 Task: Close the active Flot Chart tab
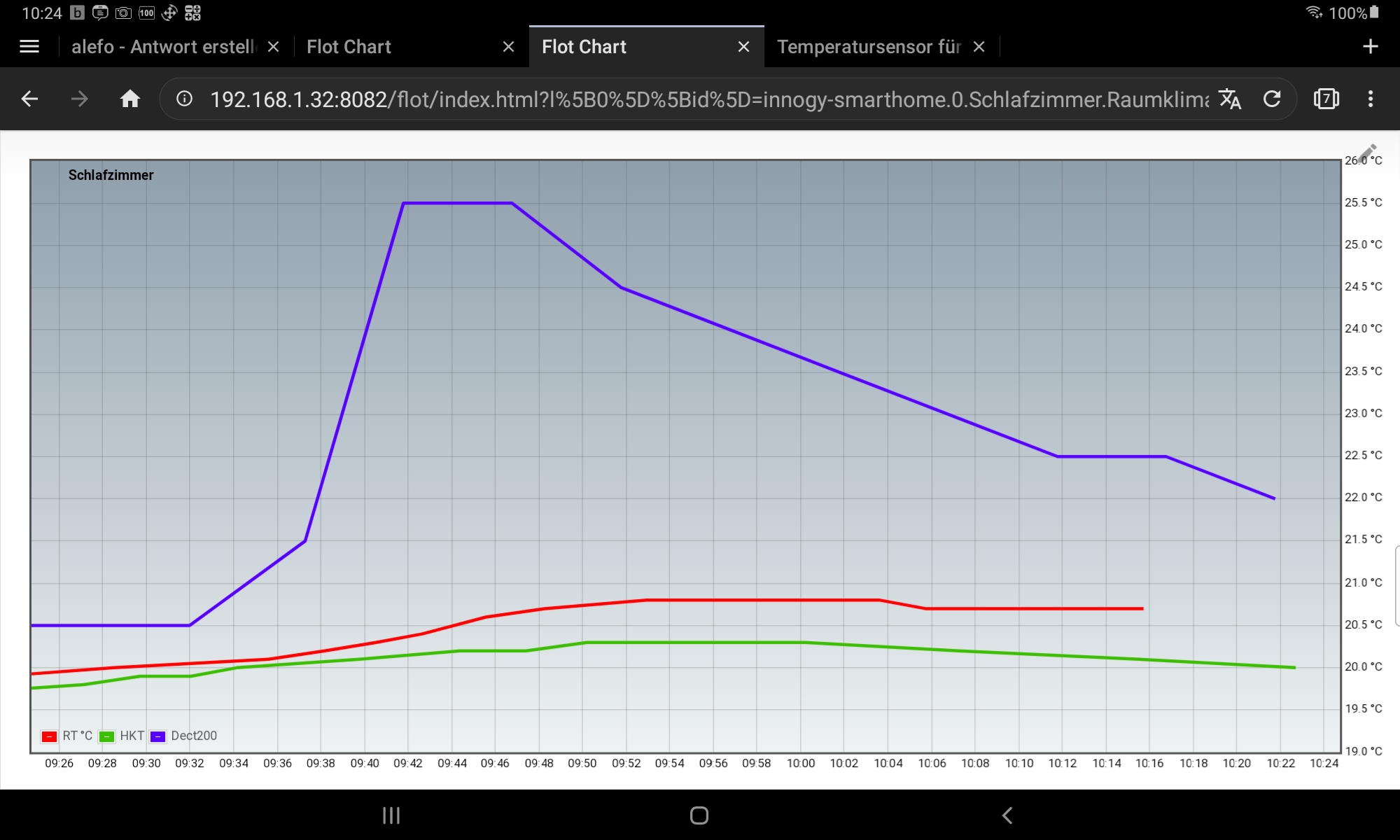[x=743, y=47]
